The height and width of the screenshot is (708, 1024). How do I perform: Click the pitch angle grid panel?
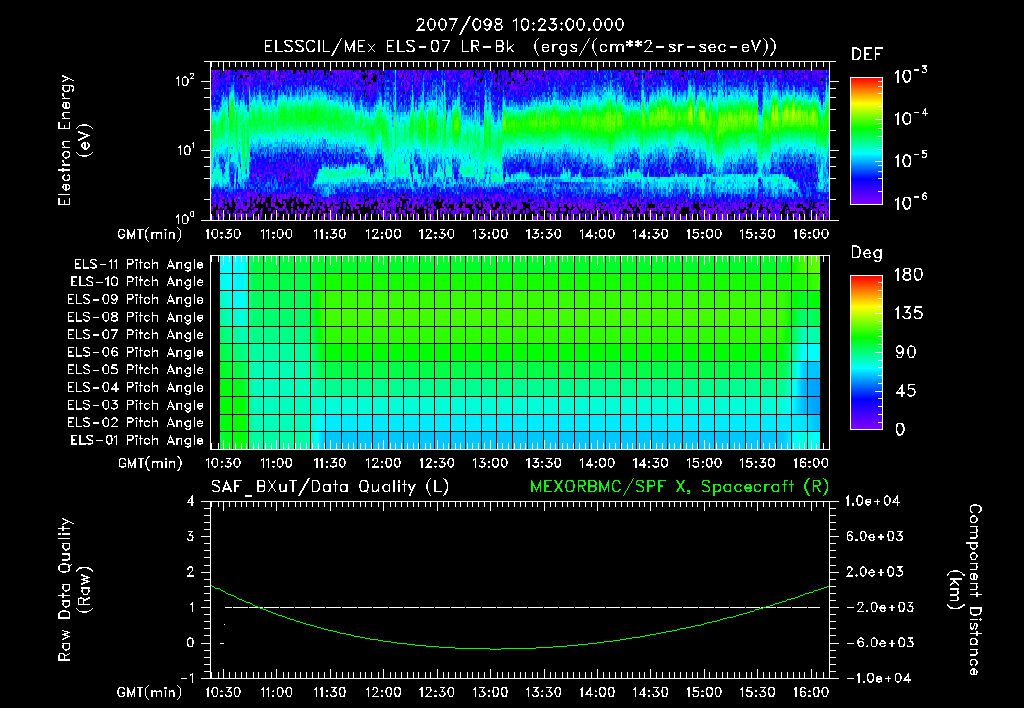(x=520, y=353)
